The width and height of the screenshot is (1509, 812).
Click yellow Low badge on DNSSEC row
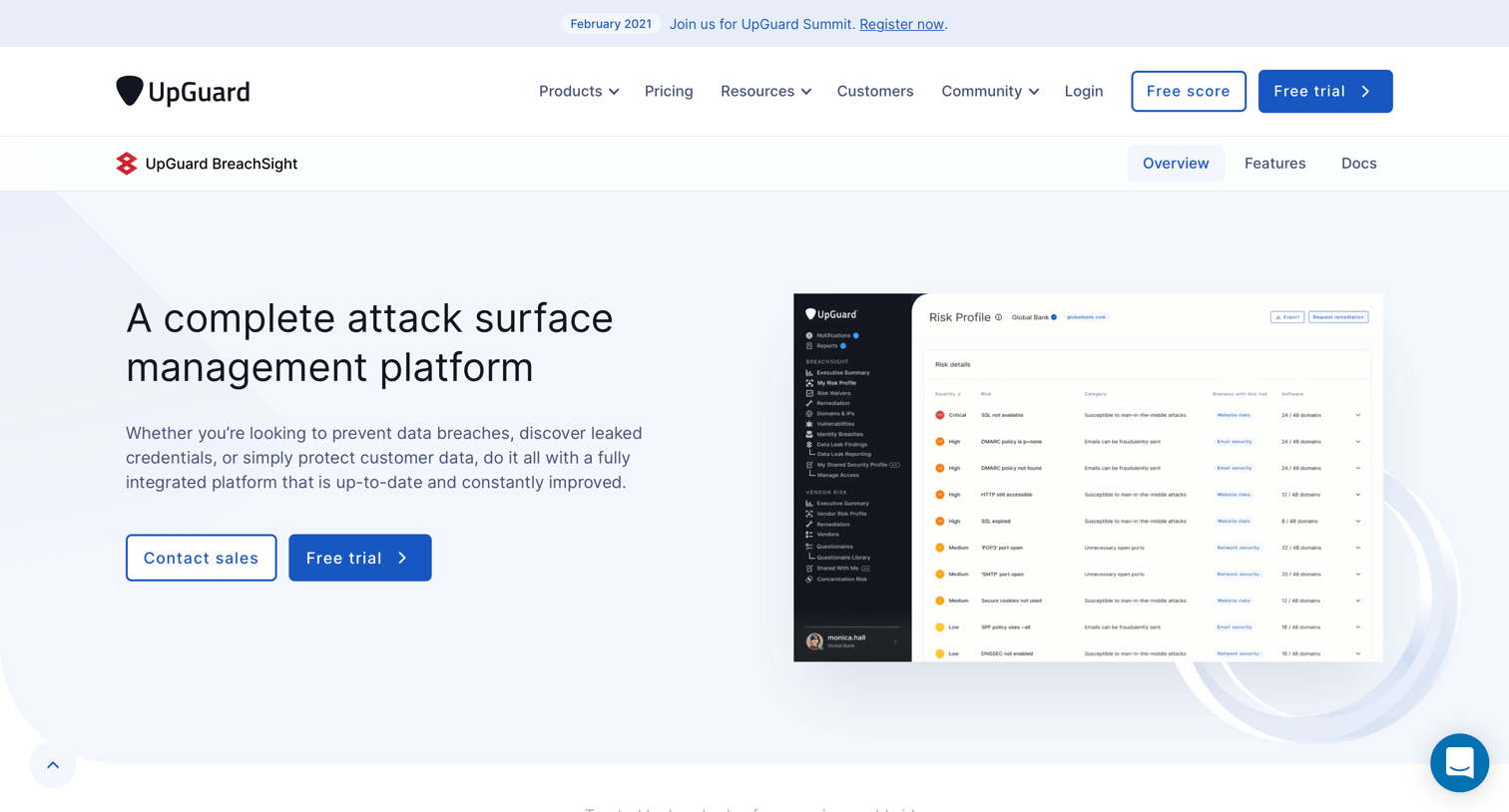click(x=940, y=653)
